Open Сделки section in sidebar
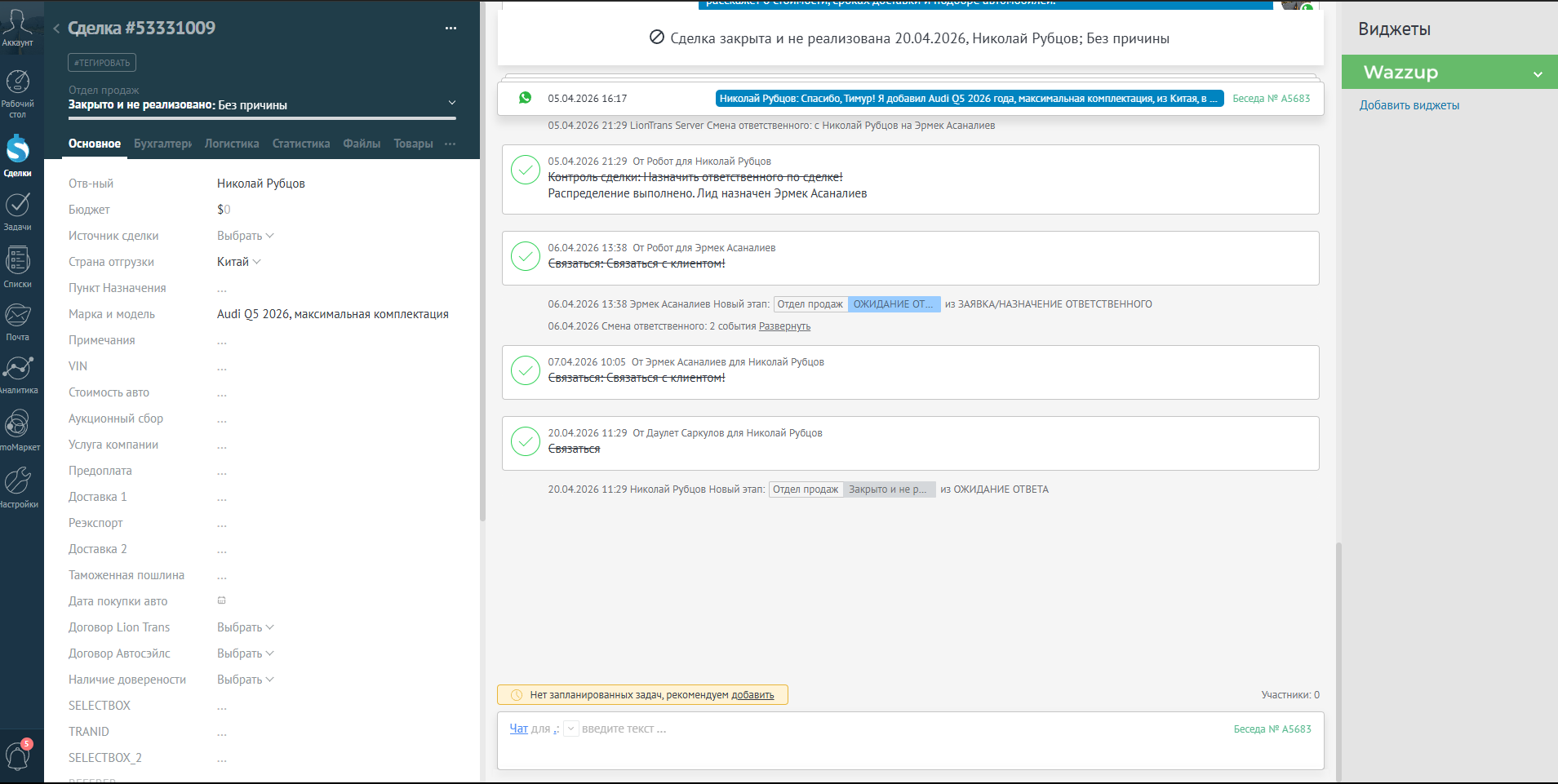Screen dimensions: 1558x784 point(17,156)
